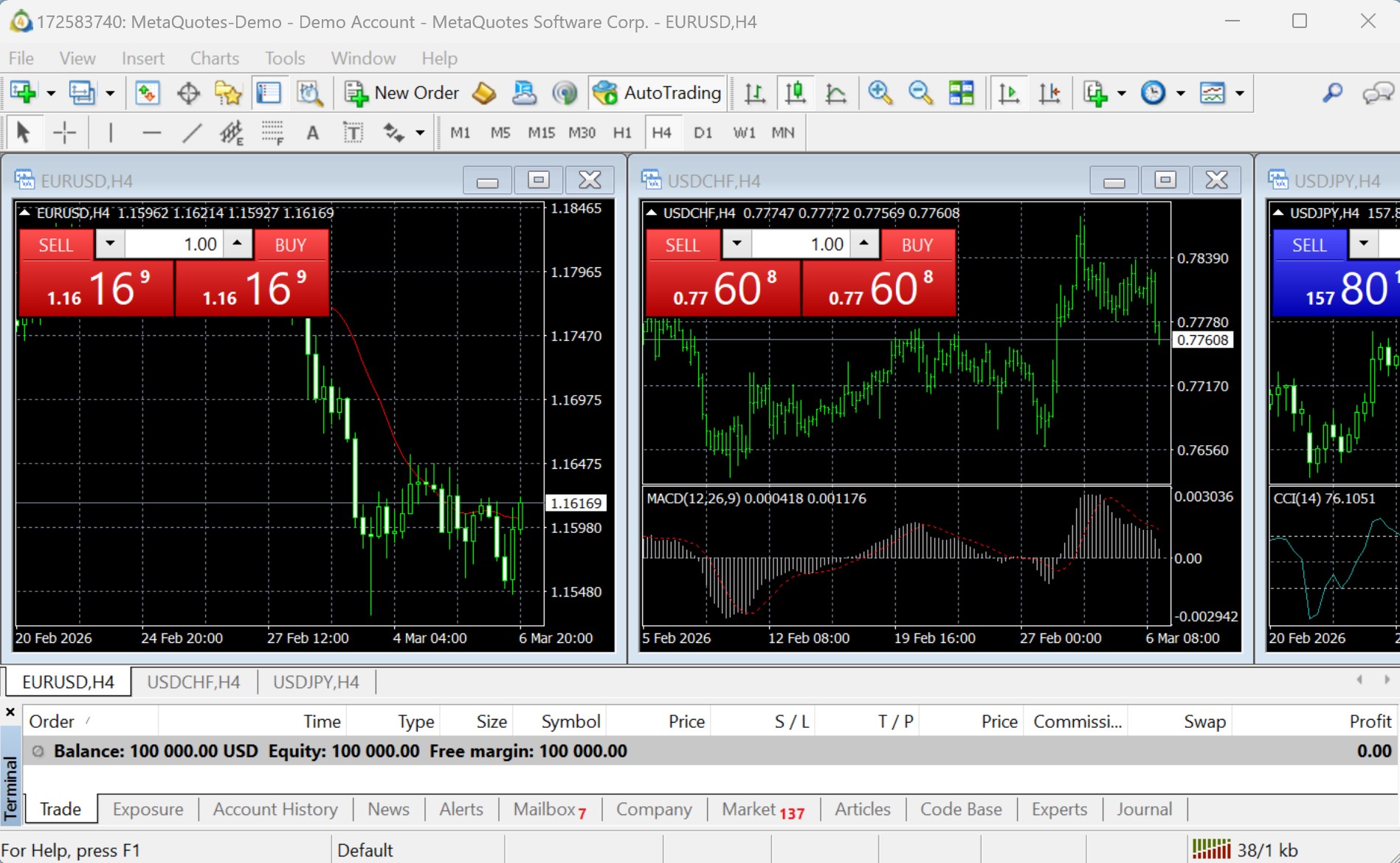Select the horizontal line drawing tool
This screenshot has height=863, width=1400.
[x=151, y=132]
